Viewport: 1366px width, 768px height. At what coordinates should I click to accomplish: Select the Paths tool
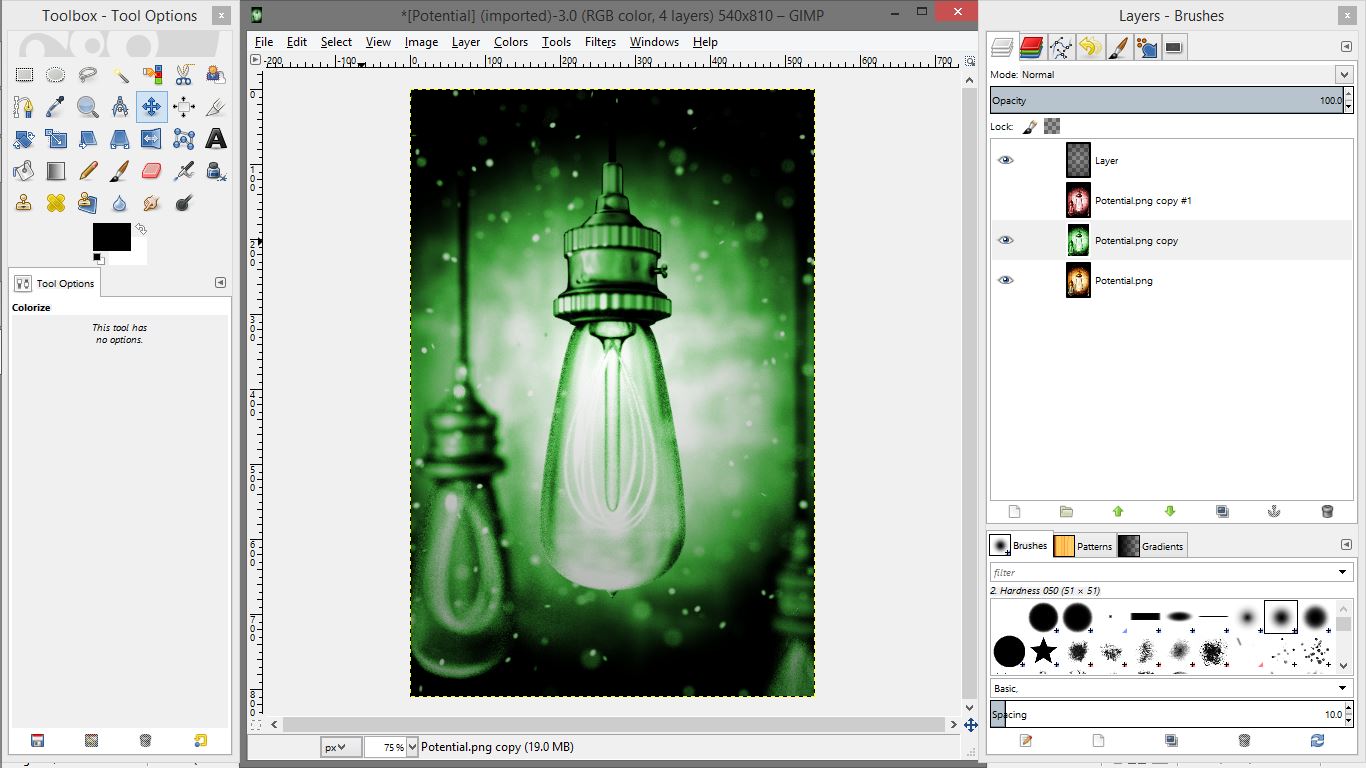click(24, 106)
